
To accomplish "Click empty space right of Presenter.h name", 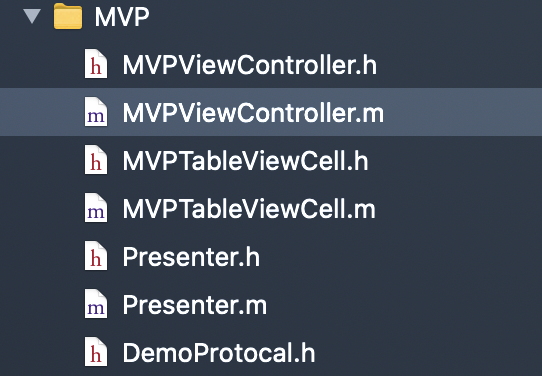I will coord(401,257).
